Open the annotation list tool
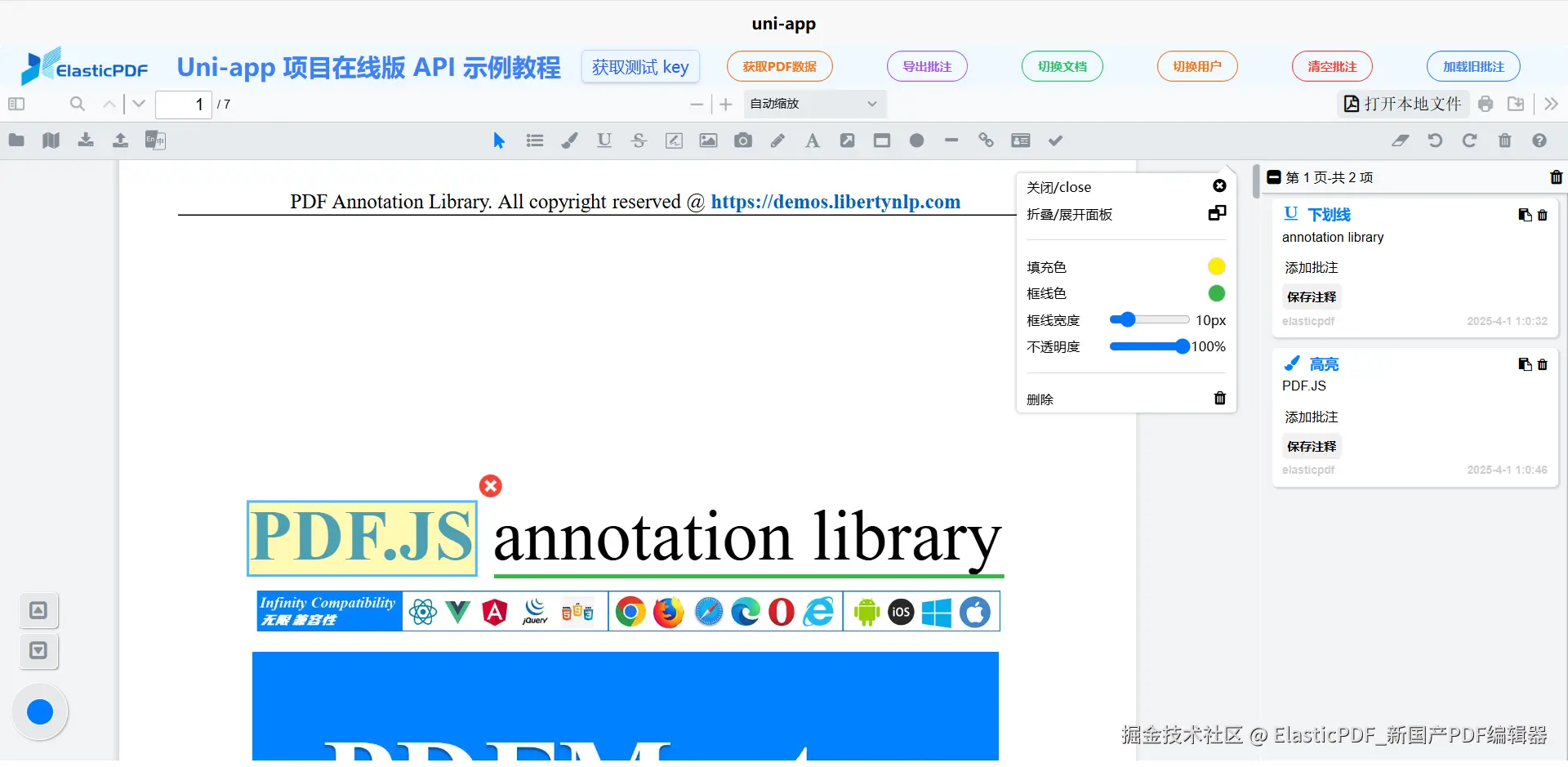This screenshot has width=1568, height=767. [535, 140]
